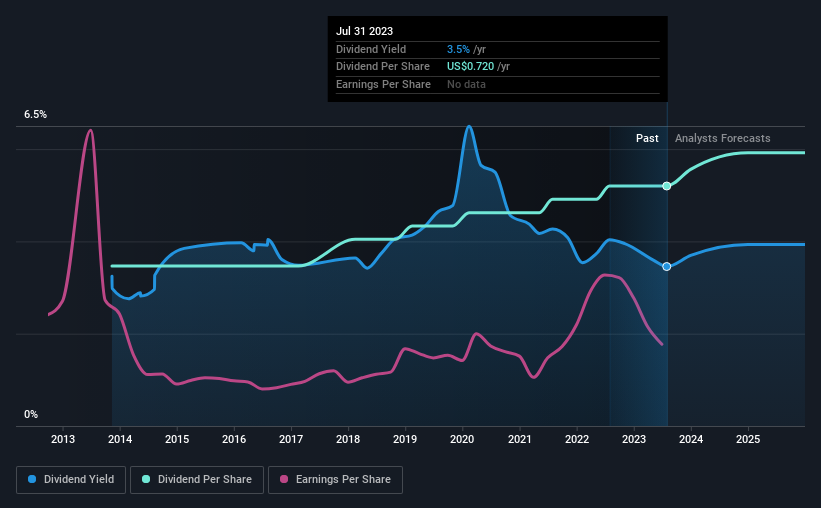Toggle the Dividend Per Share legend button
The width and height of the screenshot is (821, 508).
[197, 480]
